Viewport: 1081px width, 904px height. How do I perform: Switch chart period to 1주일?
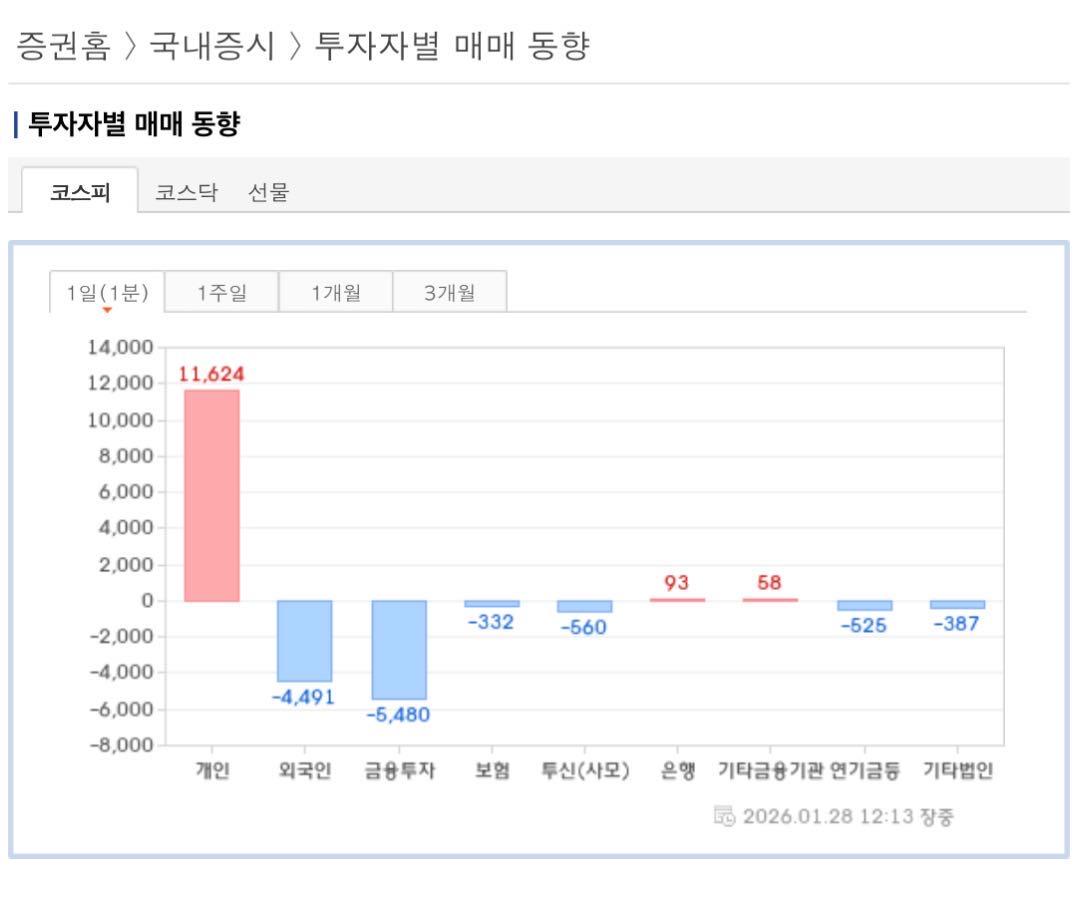221,291
